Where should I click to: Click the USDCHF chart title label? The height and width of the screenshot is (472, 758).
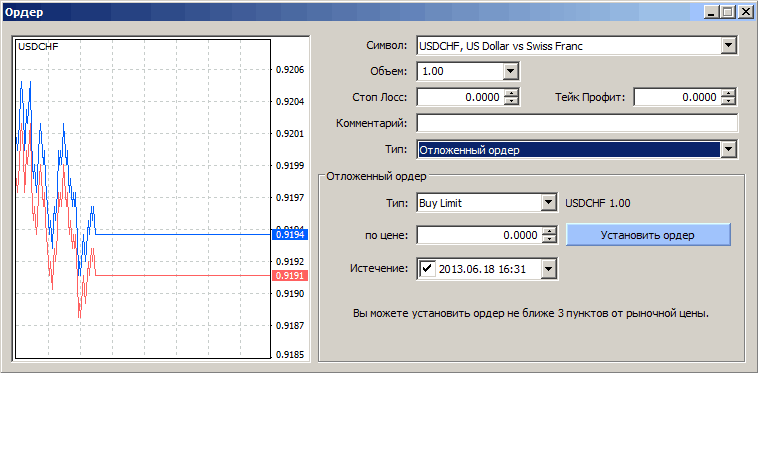coord(38,47)
